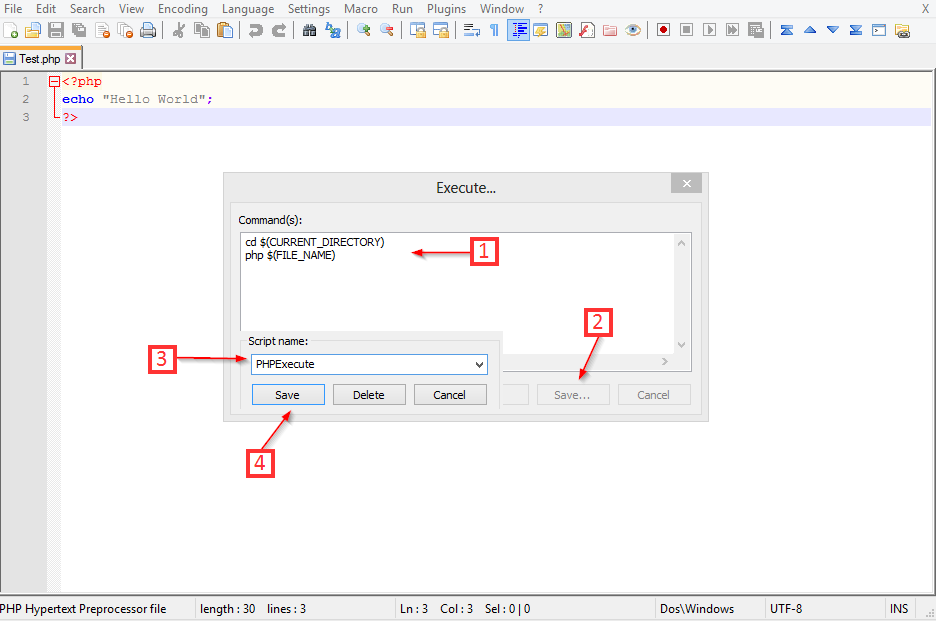This screenshot has height=621, width=936.
Task: Open the Run menu
Action: pos(402,9)
